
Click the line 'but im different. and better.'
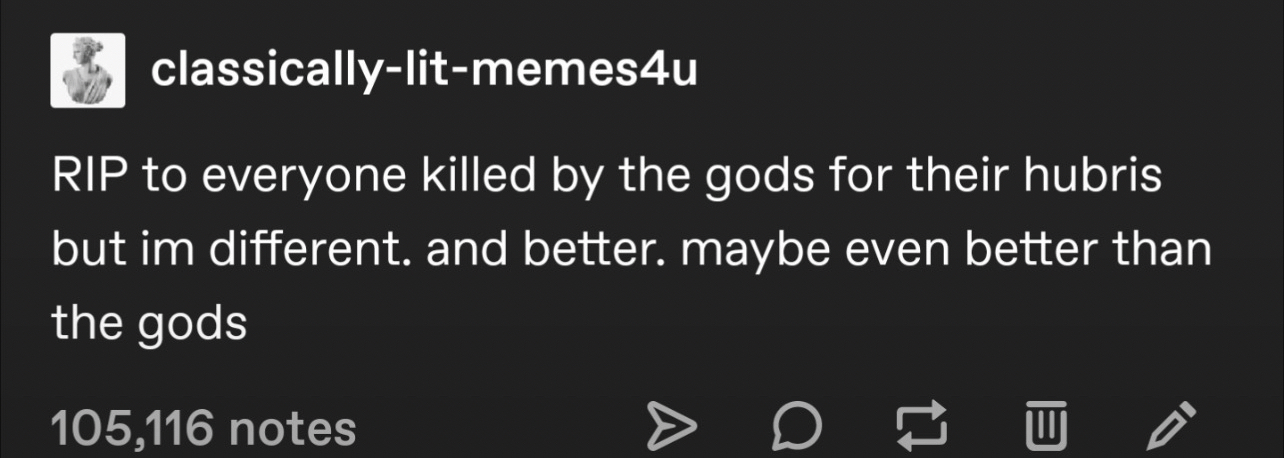(631, 249)
